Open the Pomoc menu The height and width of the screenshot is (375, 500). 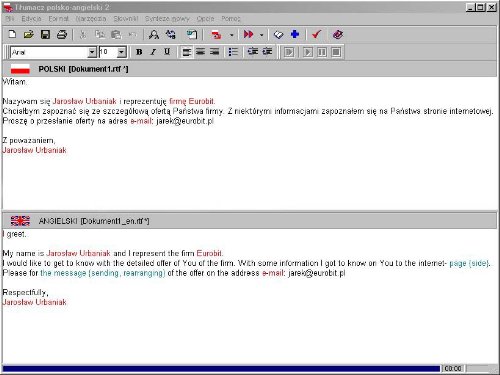[231, 19]
